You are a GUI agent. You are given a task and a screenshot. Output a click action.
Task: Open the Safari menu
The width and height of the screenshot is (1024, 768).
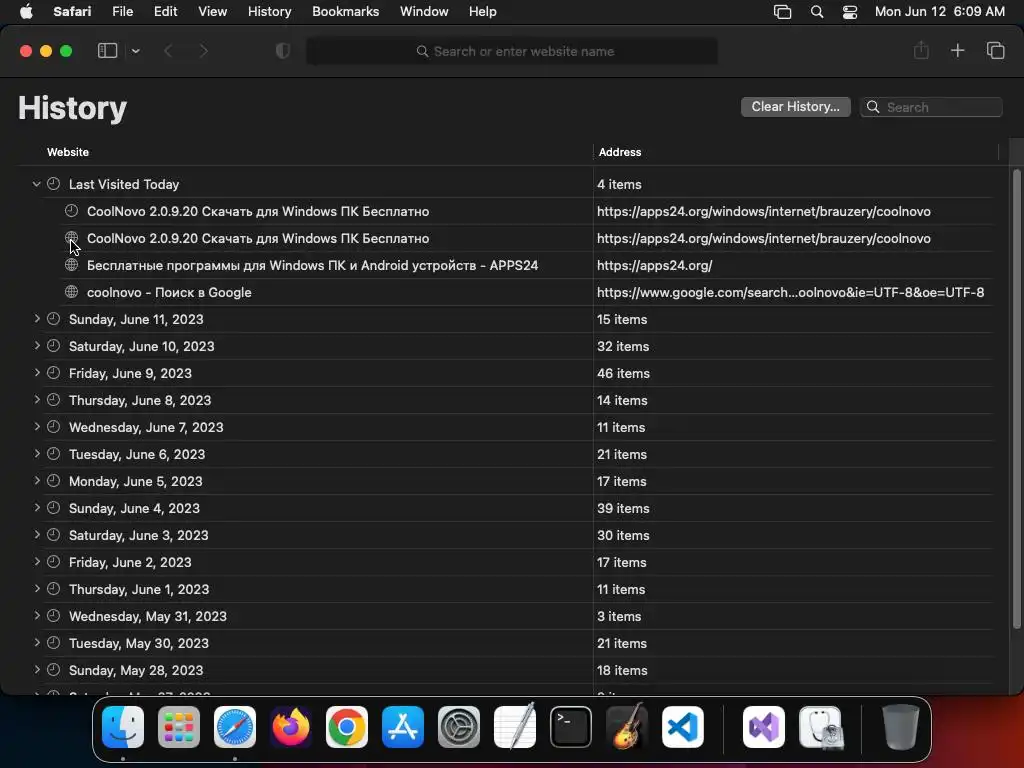pos(72,11)
